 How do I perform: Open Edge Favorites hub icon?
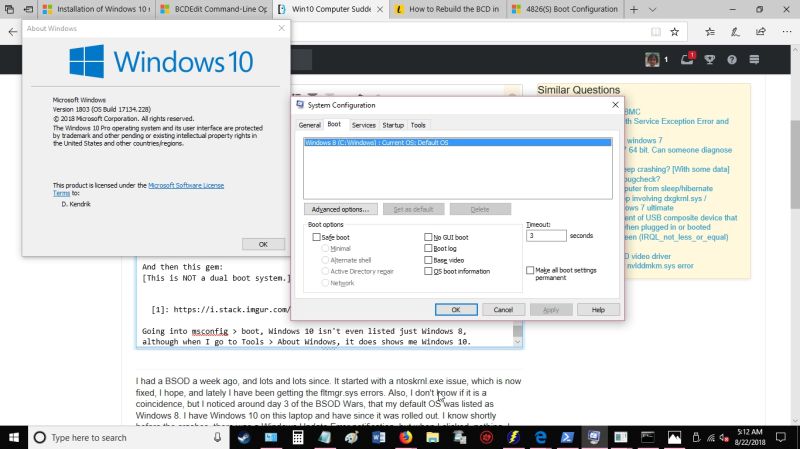710,32
